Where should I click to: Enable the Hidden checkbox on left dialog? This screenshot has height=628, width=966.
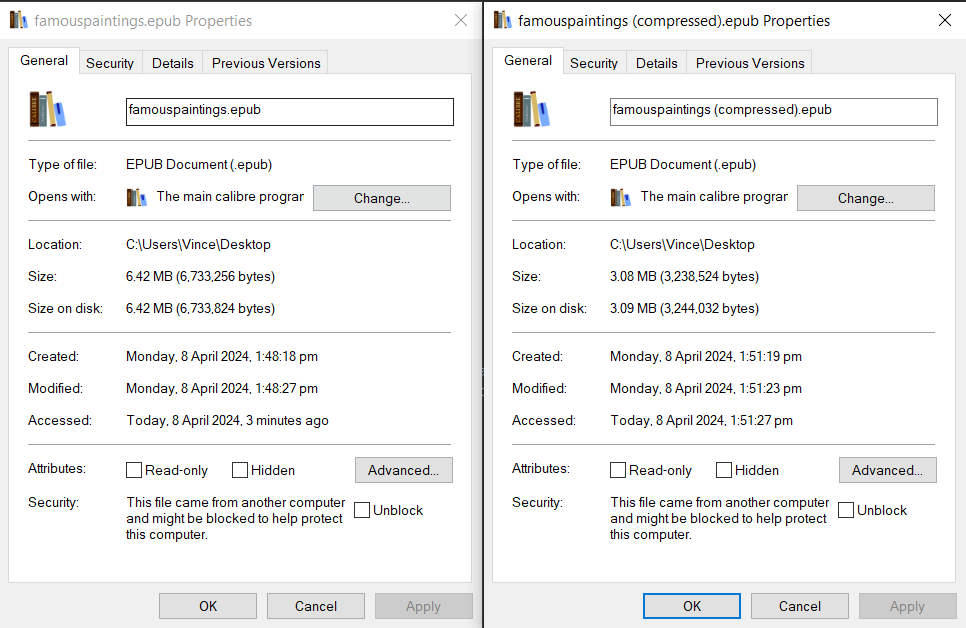pyautogui.click(x=239, y=470)
